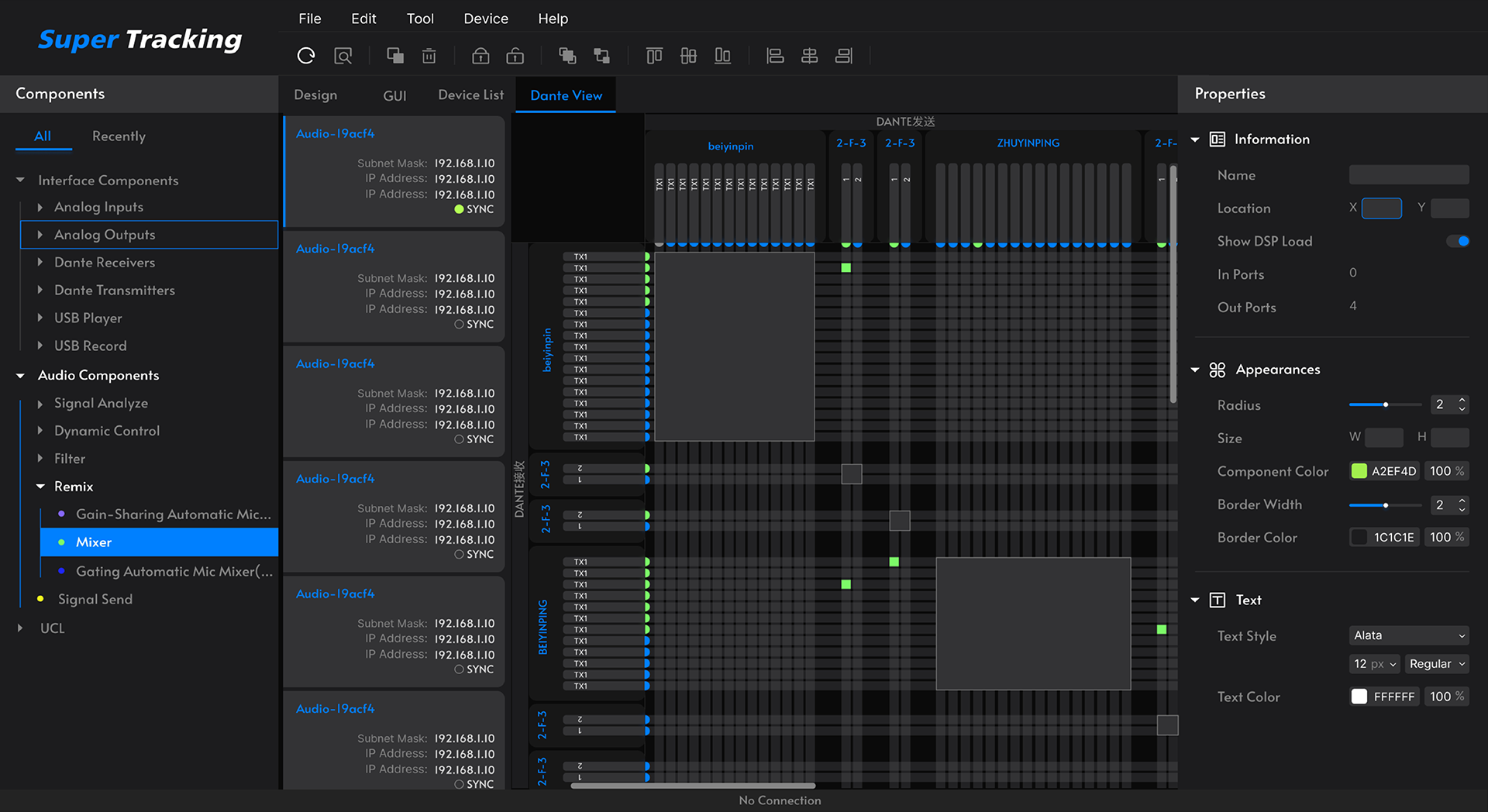Click the Name input field
The width and height of the screenshot is (1488, 812).
pos(1409,175)
